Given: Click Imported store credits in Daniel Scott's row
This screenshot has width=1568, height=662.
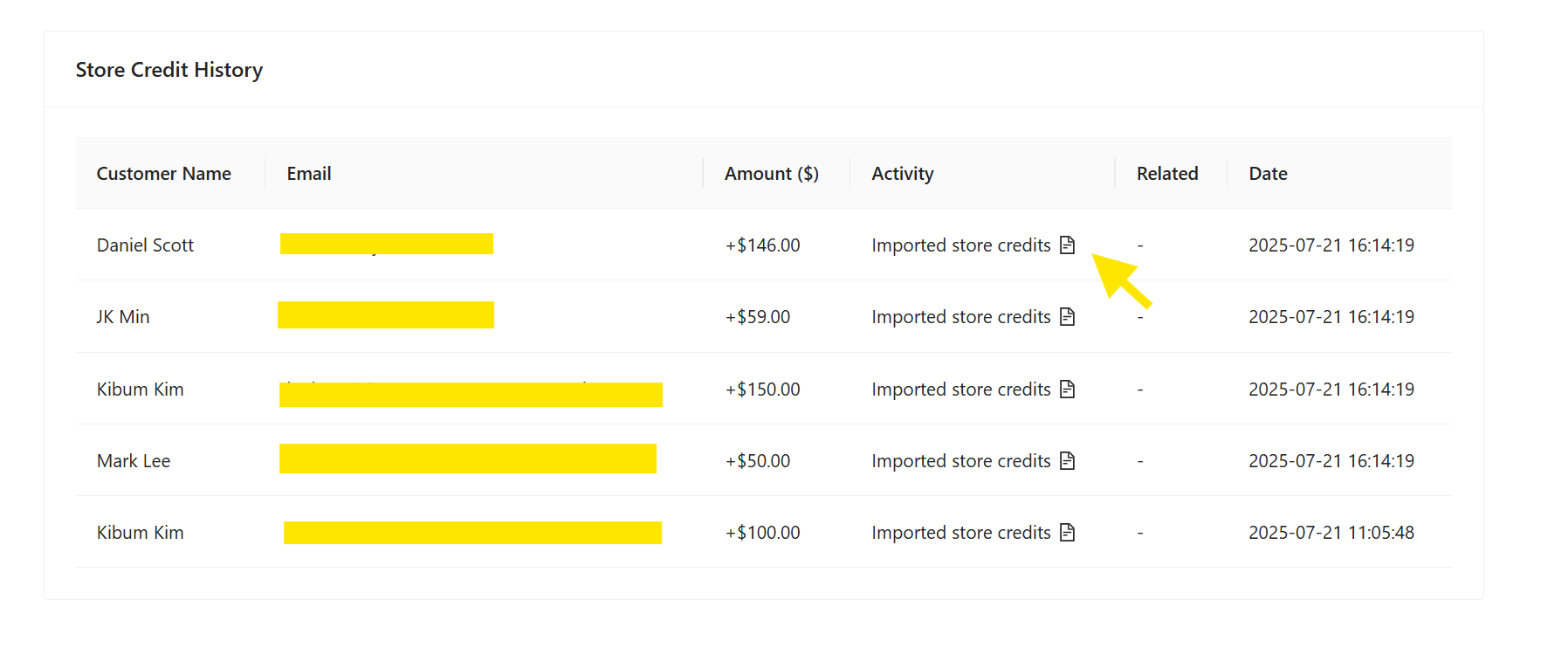Looking at the screenshot, I should pyautogui.click(x=961, y=245).
